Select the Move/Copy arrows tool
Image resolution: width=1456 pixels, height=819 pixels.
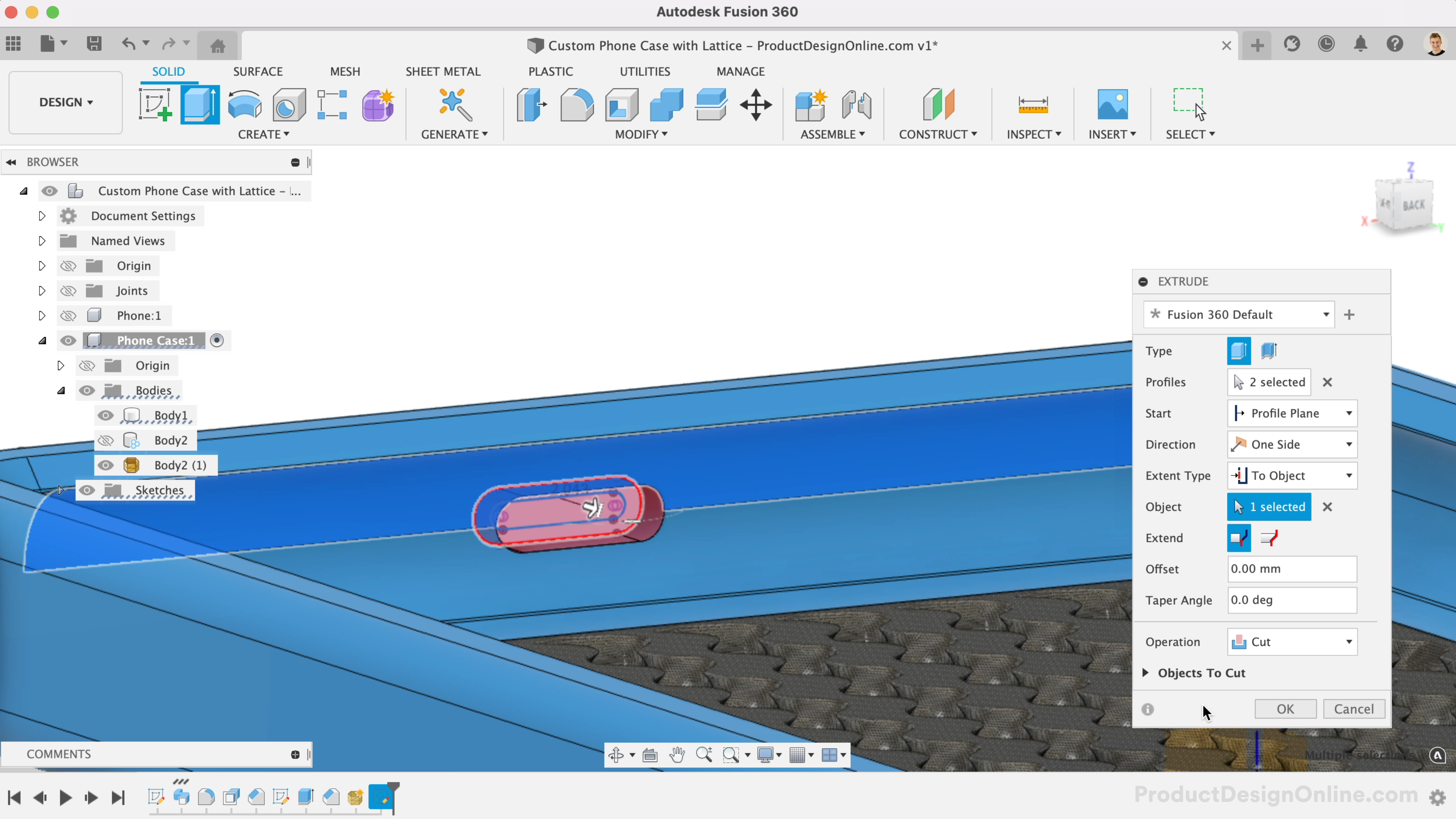pyautogui.click(x=756, y=105)
